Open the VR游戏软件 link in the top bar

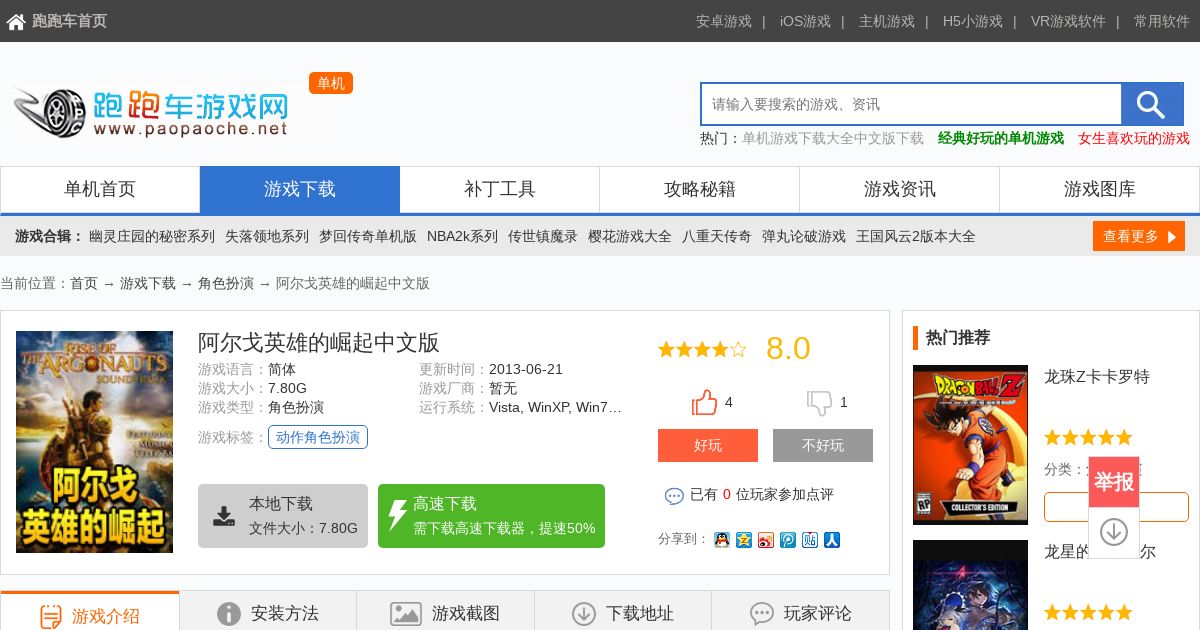tap(1068, 21)
